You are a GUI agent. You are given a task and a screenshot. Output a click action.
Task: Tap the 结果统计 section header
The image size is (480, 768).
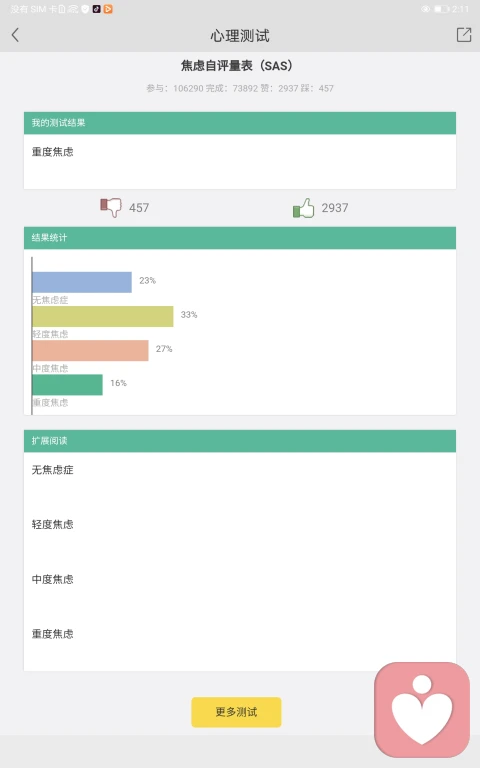240,238
